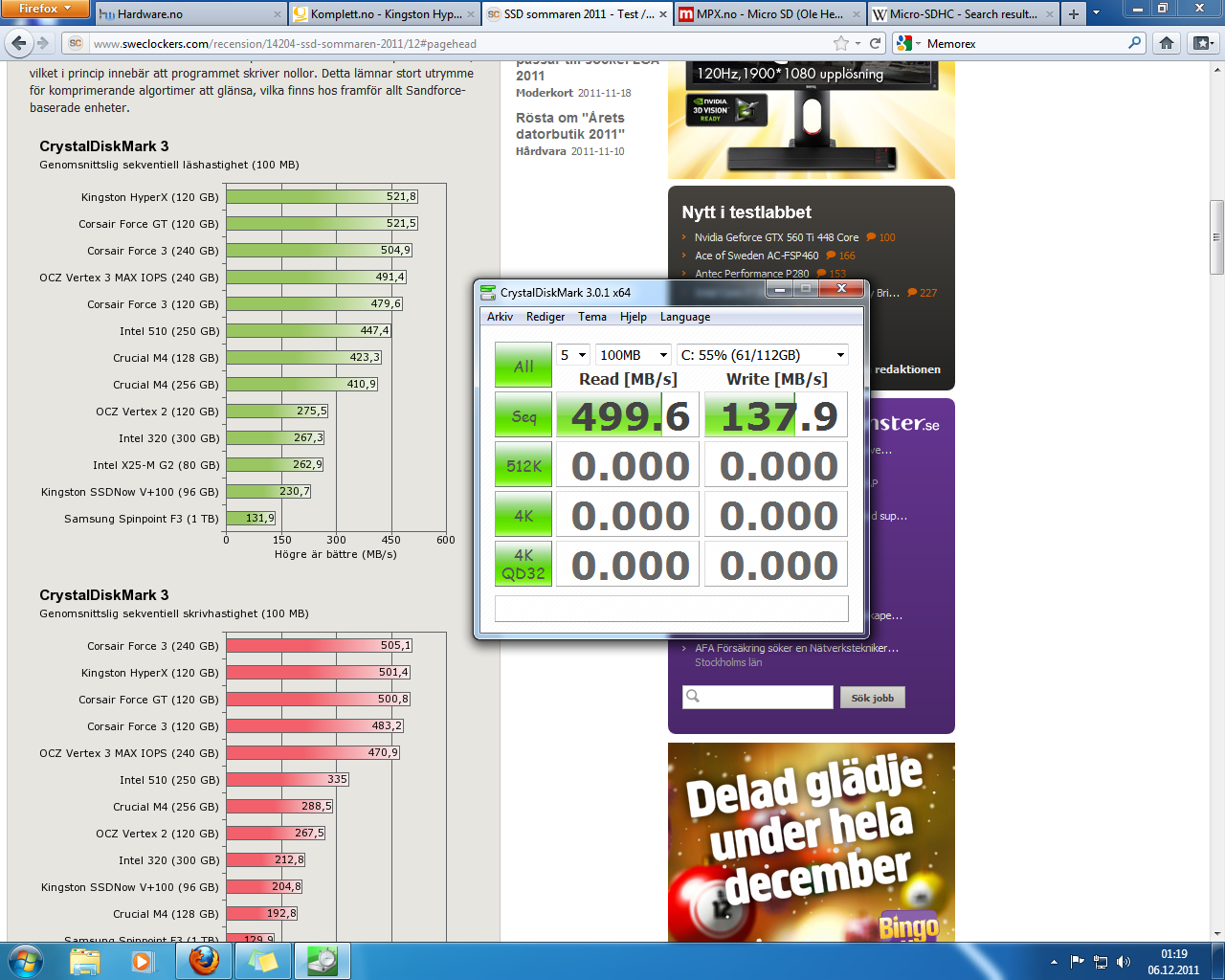The height and width of the screenshot is (980, 1225).
Task: Click the CrystalDiskMark title bar icon
Action: [489, 292]
